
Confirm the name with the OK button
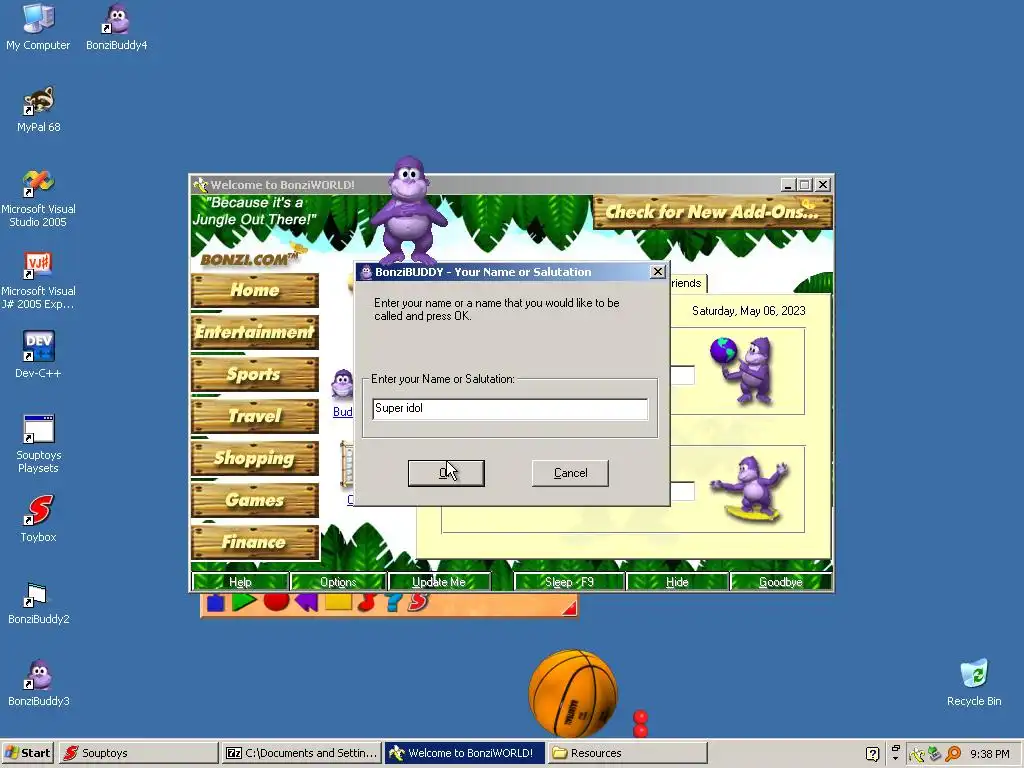pyautogui.click(x=446, y=473)
